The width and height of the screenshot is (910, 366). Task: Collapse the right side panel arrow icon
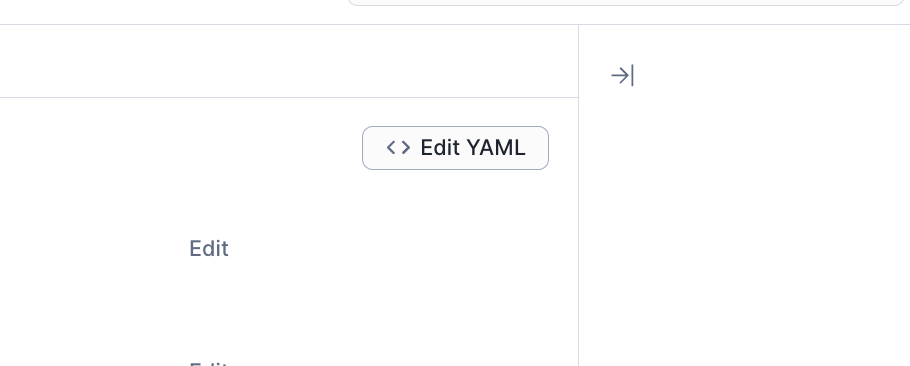tap(622, 75)
